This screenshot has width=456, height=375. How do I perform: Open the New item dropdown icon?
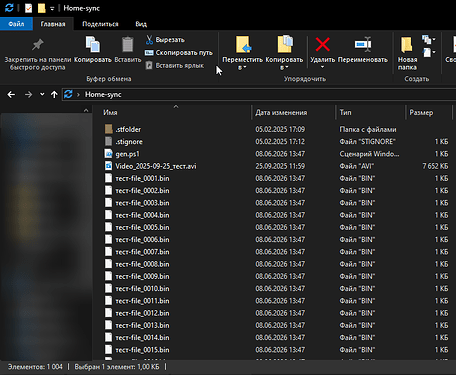pos(428,40)
